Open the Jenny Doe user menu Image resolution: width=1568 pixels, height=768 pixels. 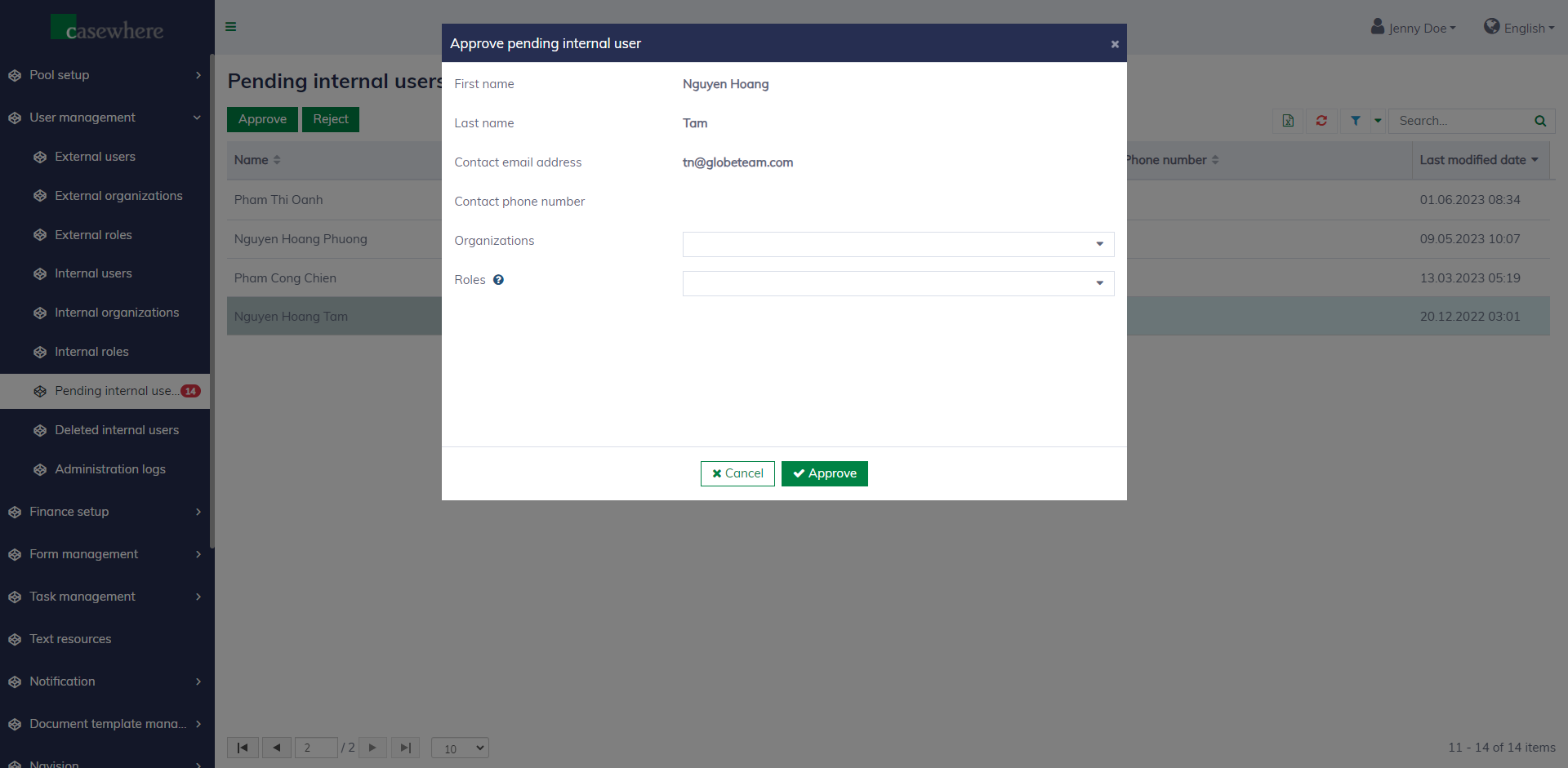point(1414,28)
